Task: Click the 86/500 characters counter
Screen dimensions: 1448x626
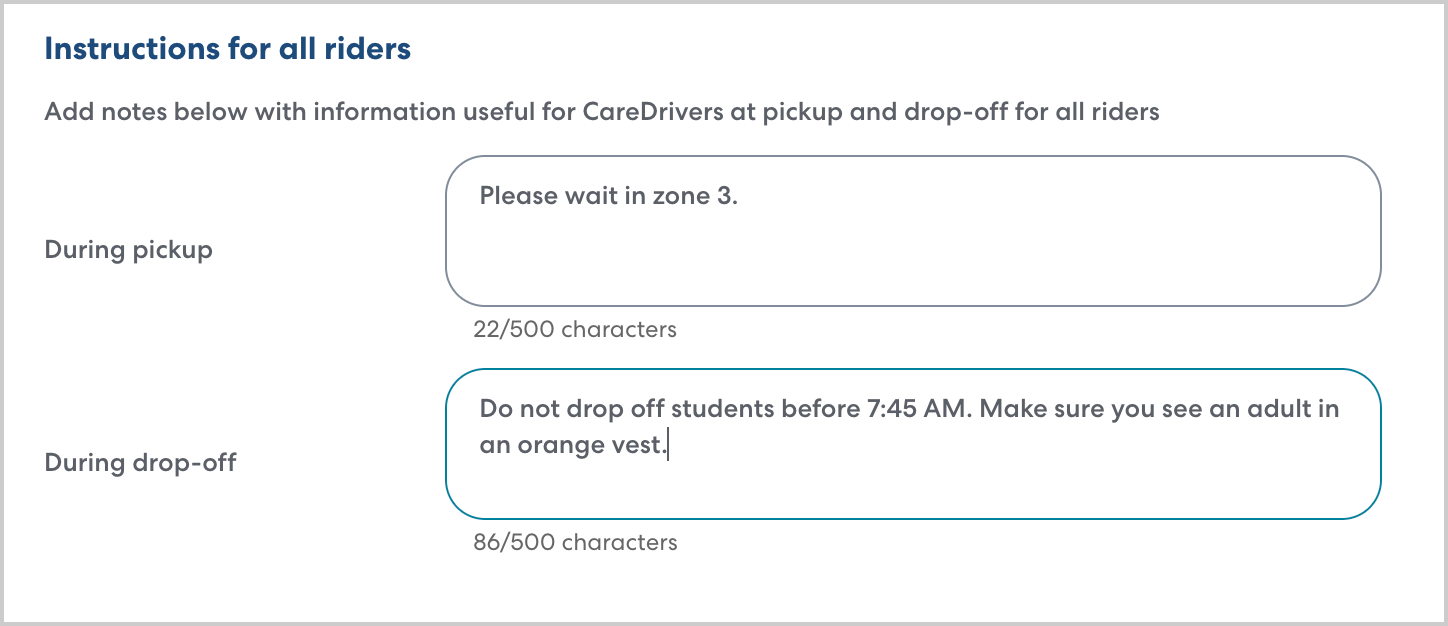Action: click(x=575, y=542)
